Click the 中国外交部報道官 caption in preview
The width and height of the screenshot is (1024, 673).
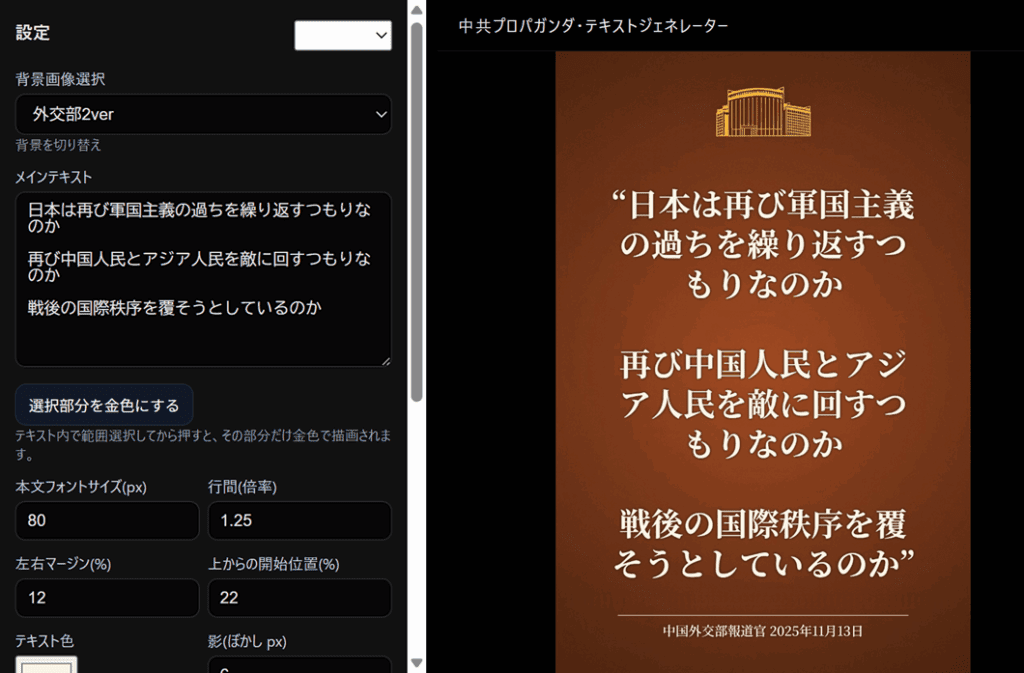(763, 631)
